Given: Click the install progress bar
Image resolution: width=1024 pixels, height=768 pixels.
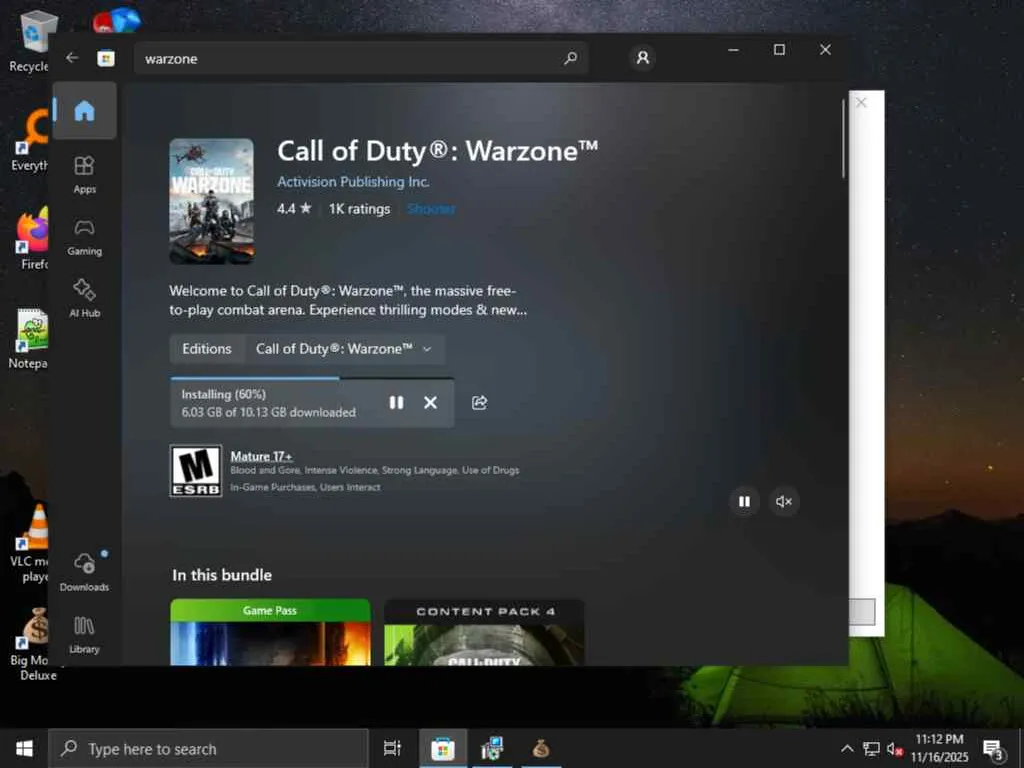Looking at the screenshot, I should click(x=312, y=378).
